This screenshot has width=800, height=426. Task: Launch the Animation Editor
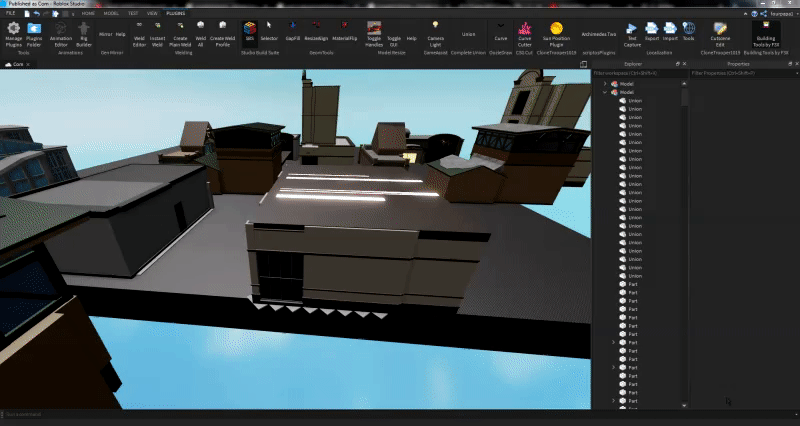tap(61, 34)
